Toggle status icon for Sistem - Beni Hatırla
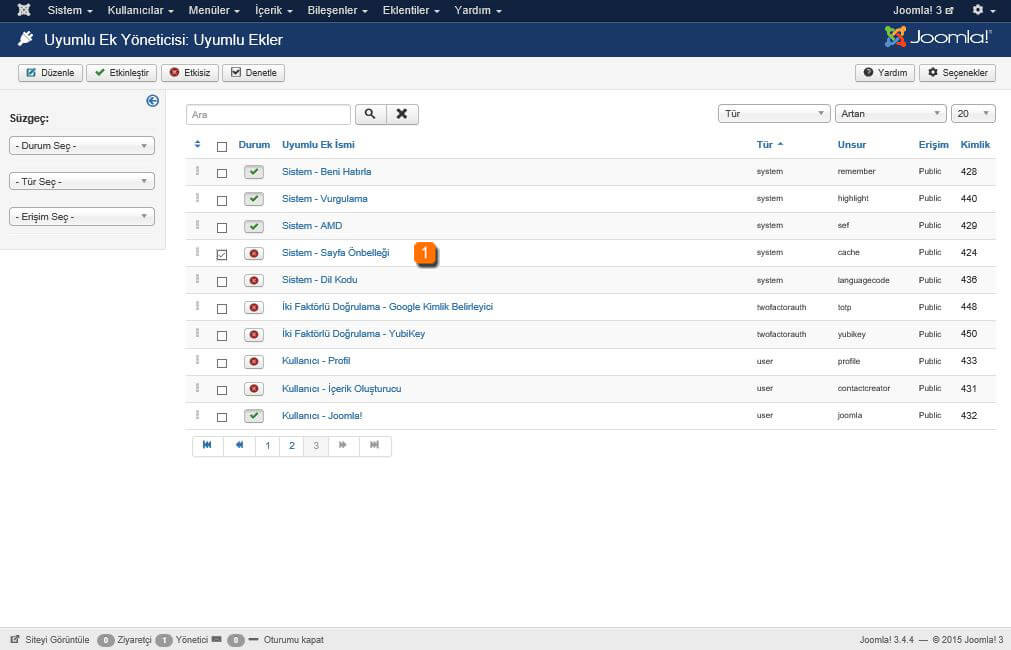This screenshot has width=1011, height=650. click(x=254, y=172)
